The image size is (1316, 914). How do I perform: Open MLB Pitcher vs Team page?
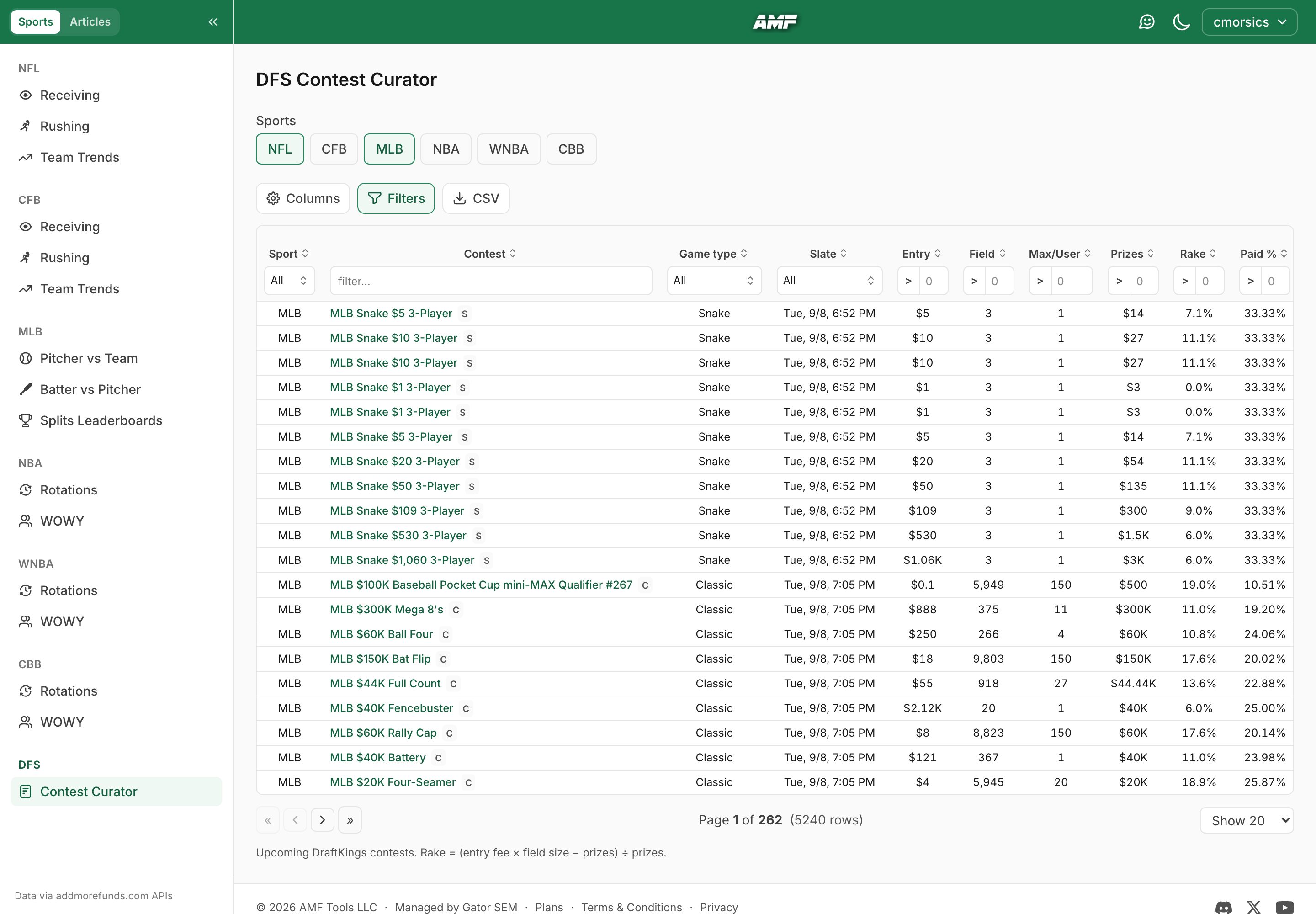point(89,358)
